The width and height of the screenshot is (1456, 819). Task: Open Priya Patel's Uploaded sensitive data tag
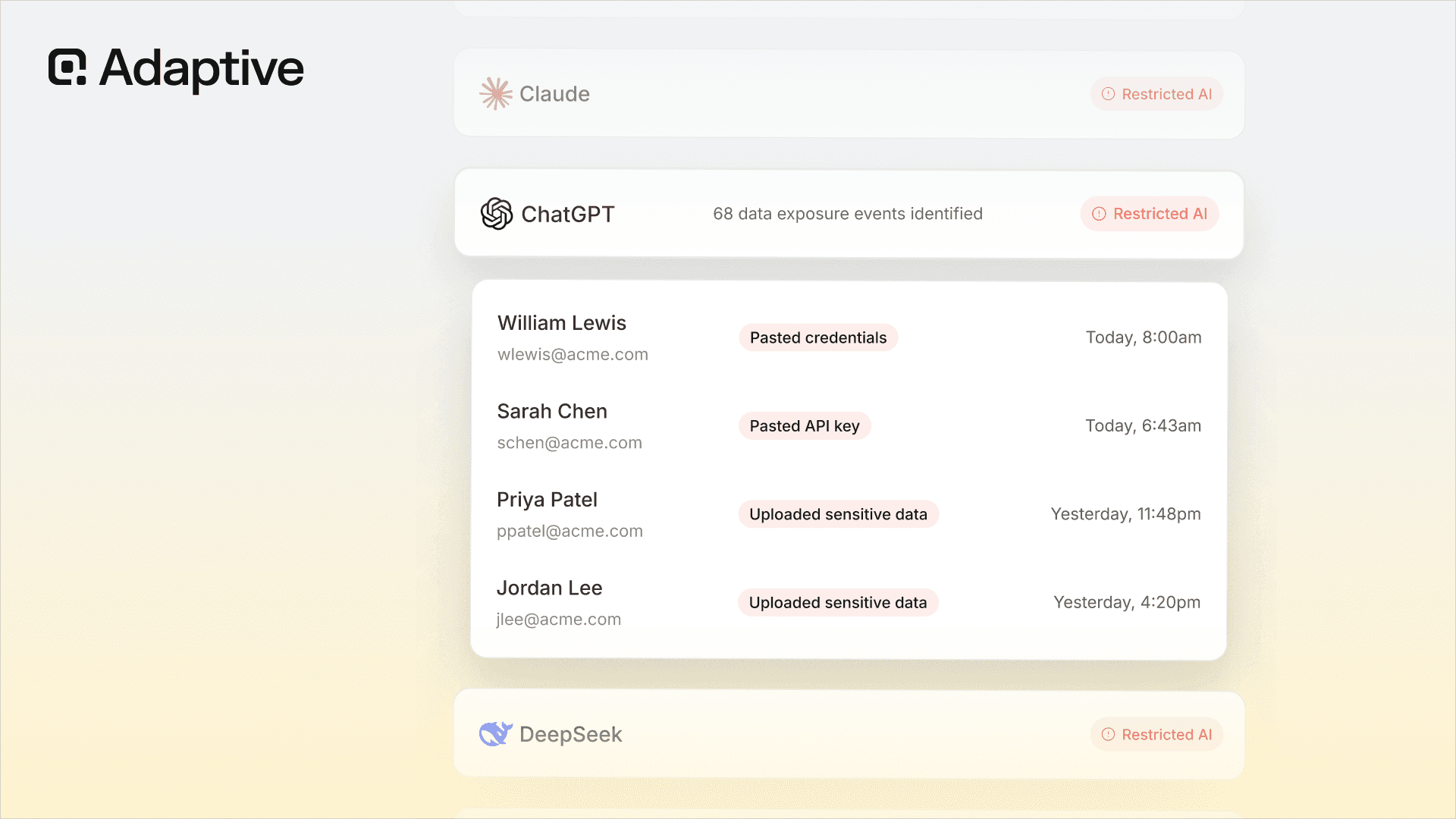pos(838,514)
